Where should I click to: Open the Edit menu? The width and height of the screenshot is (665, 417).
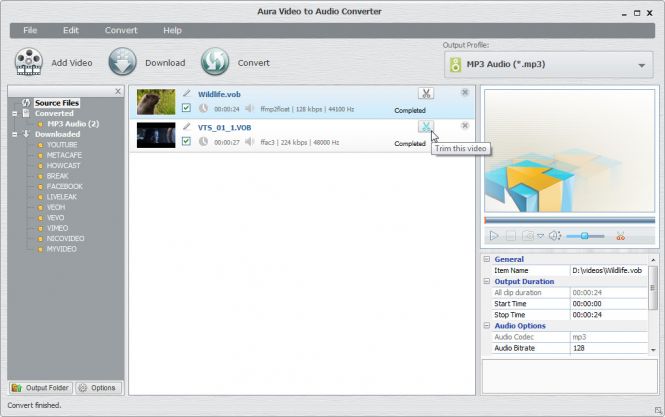(x=71, y=30)
